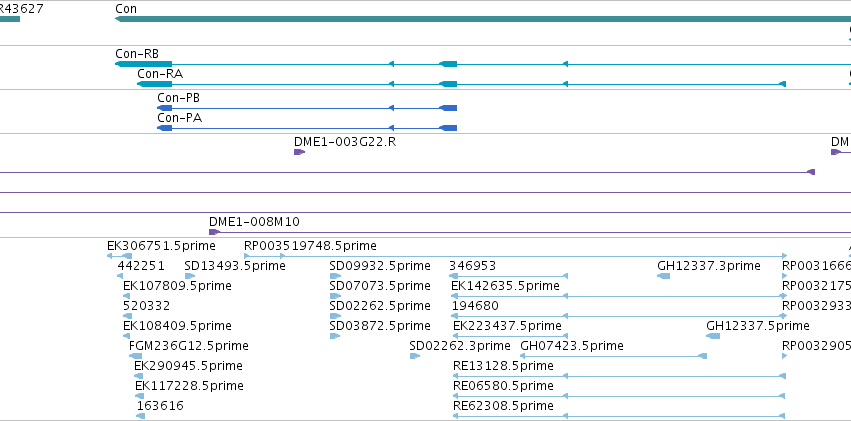The height and width of the screenshot is (421, 851).
Task: Click the Con gene label
Action: point(126,9)
